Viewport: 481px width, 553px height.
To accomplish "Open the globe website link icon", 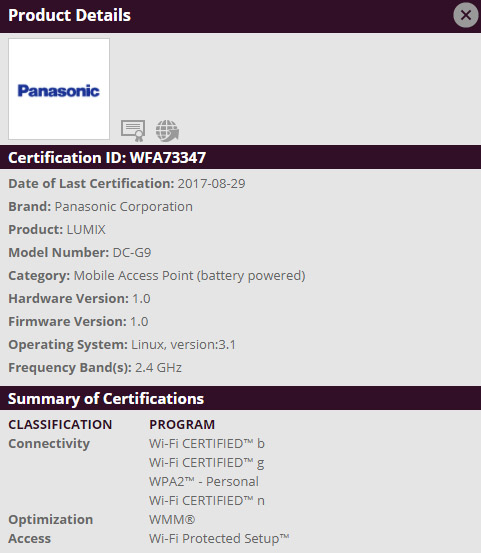I will click(x=167, y=130).
